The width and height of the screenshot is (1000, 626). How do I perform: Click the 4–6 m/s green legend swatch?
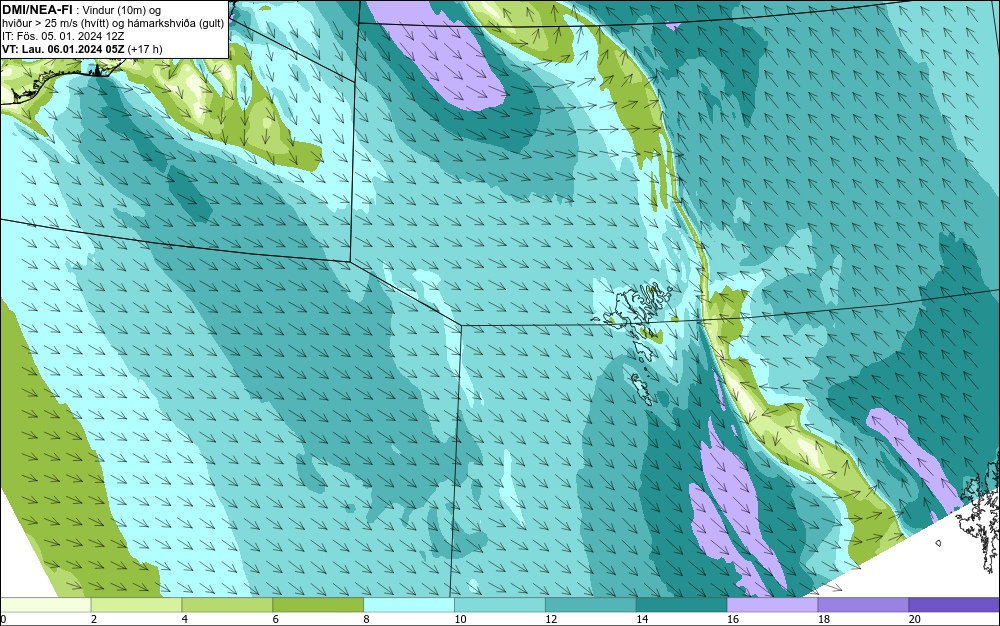[227, 605]
